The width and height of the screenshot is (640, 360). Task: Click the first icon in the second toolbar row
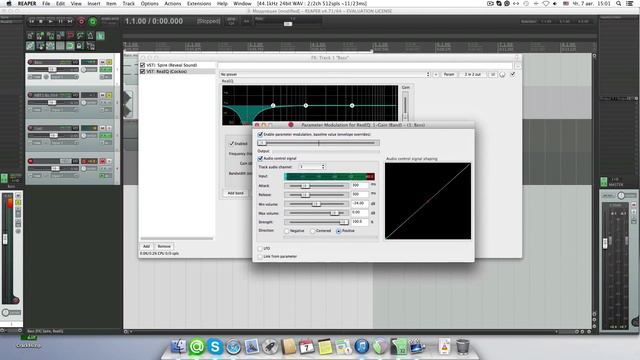(30, 46)
